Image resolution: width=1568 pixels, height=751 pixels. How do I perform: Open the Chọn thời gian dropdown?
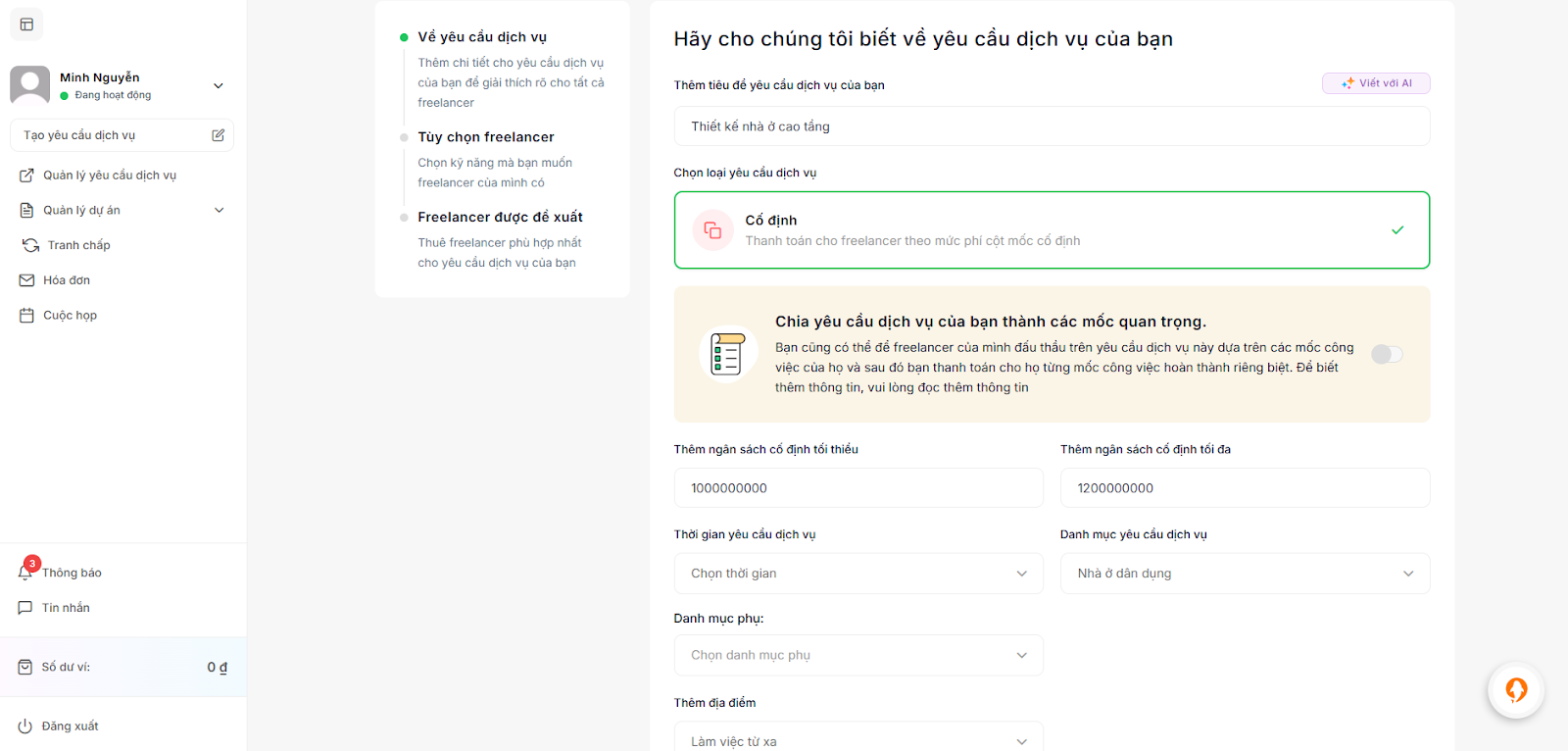[857, 574]
